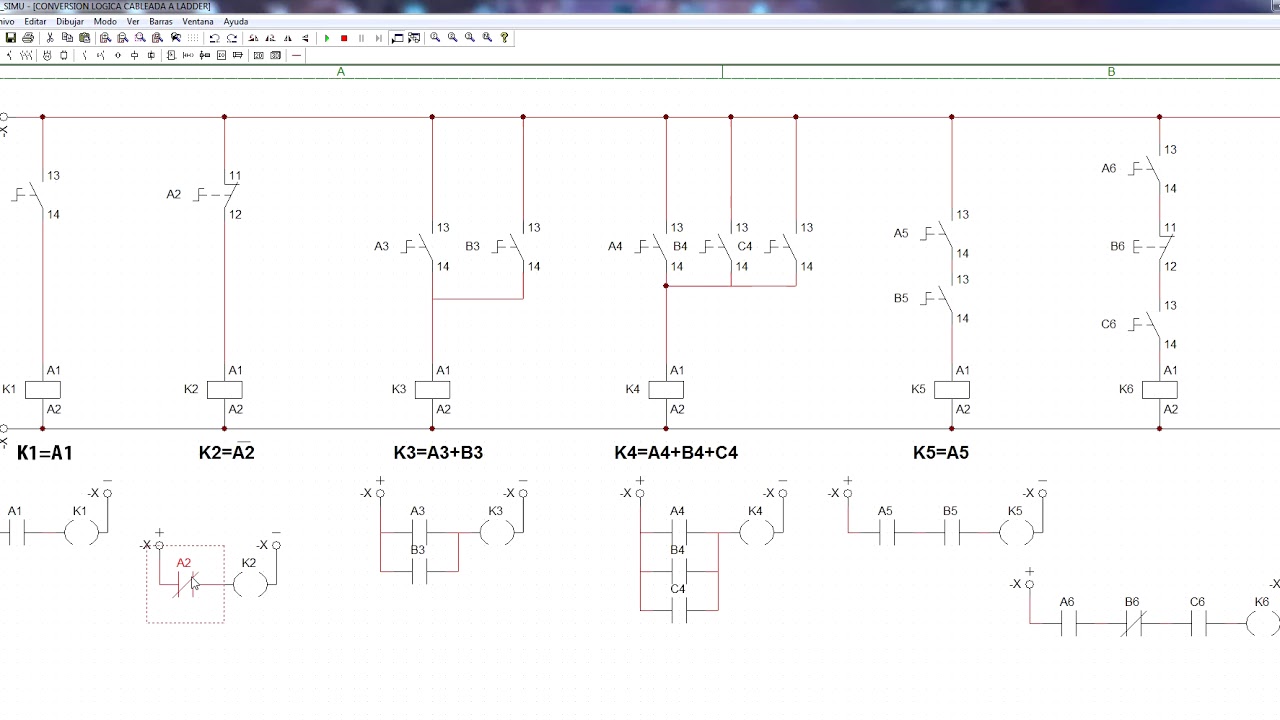Click the step-forward simulation button
The width and height of the screenshot is (1280, 720).
(378, 38)
